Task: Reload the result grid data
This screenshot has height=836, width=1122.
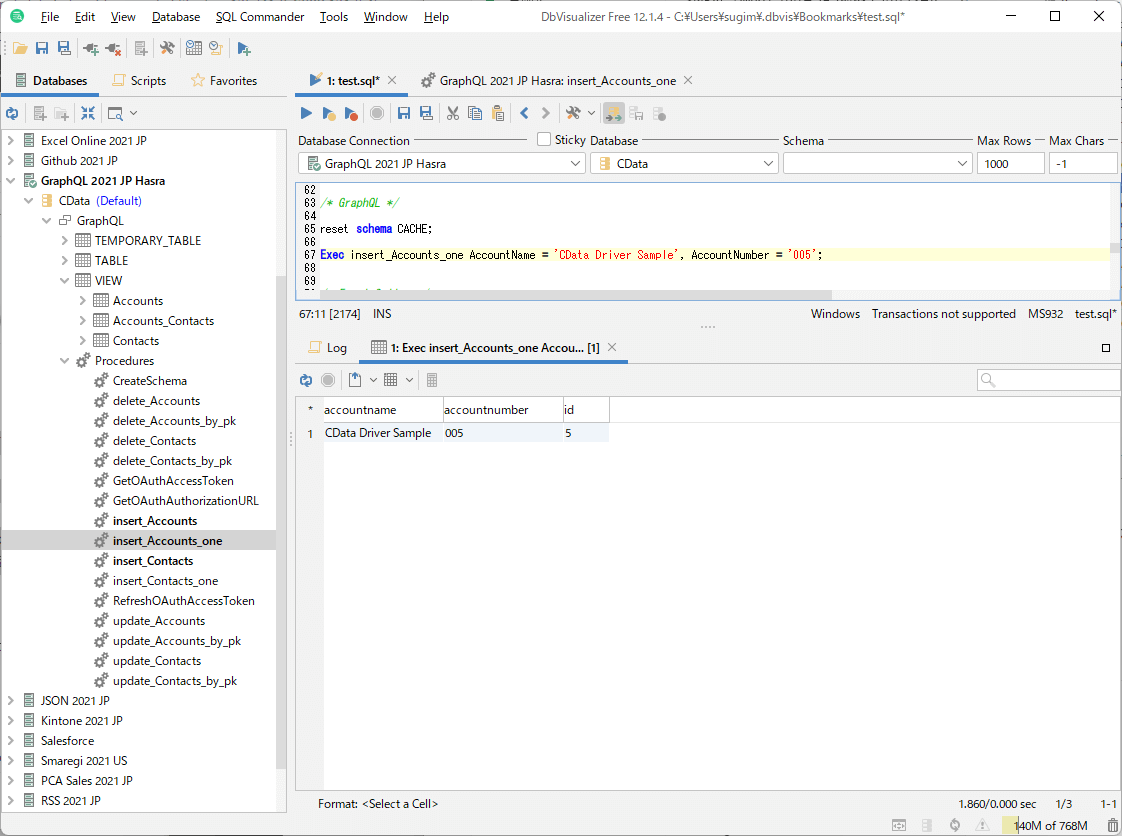Action: pyautogui.click(x=306, y=380)
